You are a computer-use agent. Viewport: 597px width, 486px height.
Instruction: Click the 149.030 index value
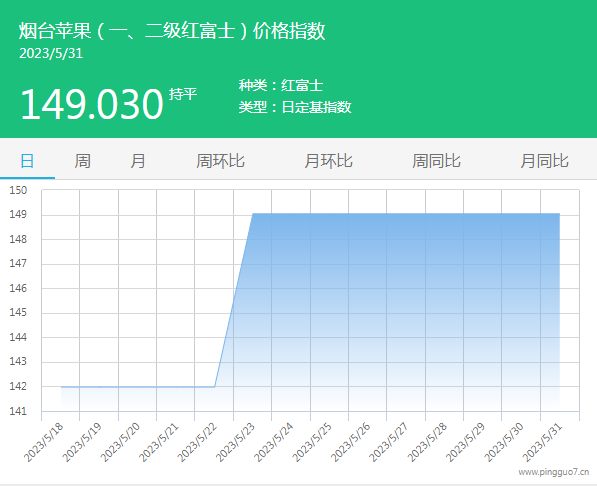coord(92,104)
